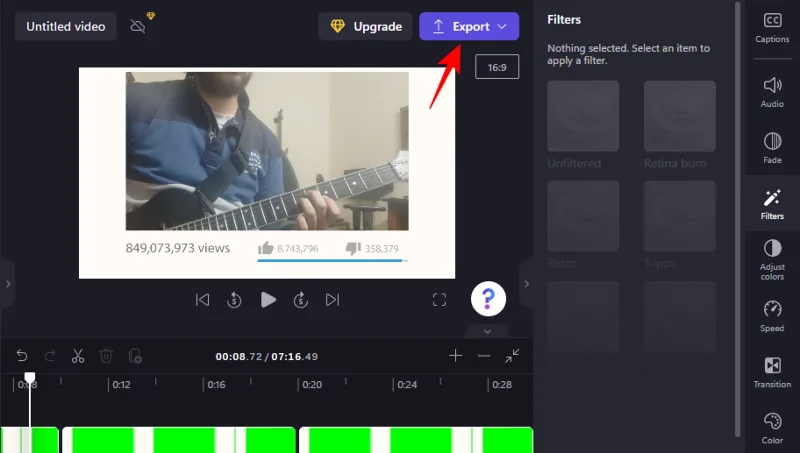
Task: Open Adjust colors panel
Action: coord(772,260)
